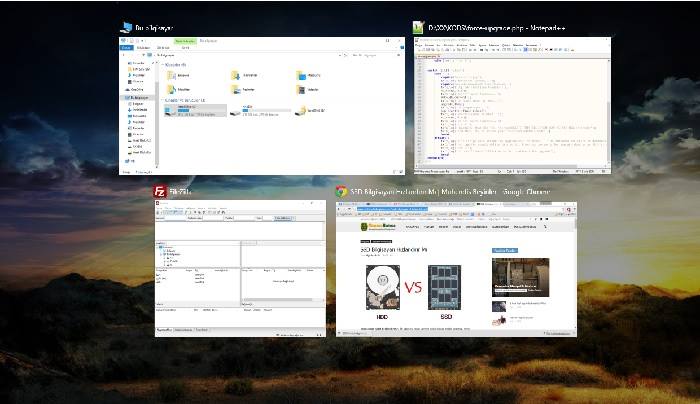The image size is (700, 404).
Task: Click the DVD drive icon in Explorer
Action: tap(301, 111)
